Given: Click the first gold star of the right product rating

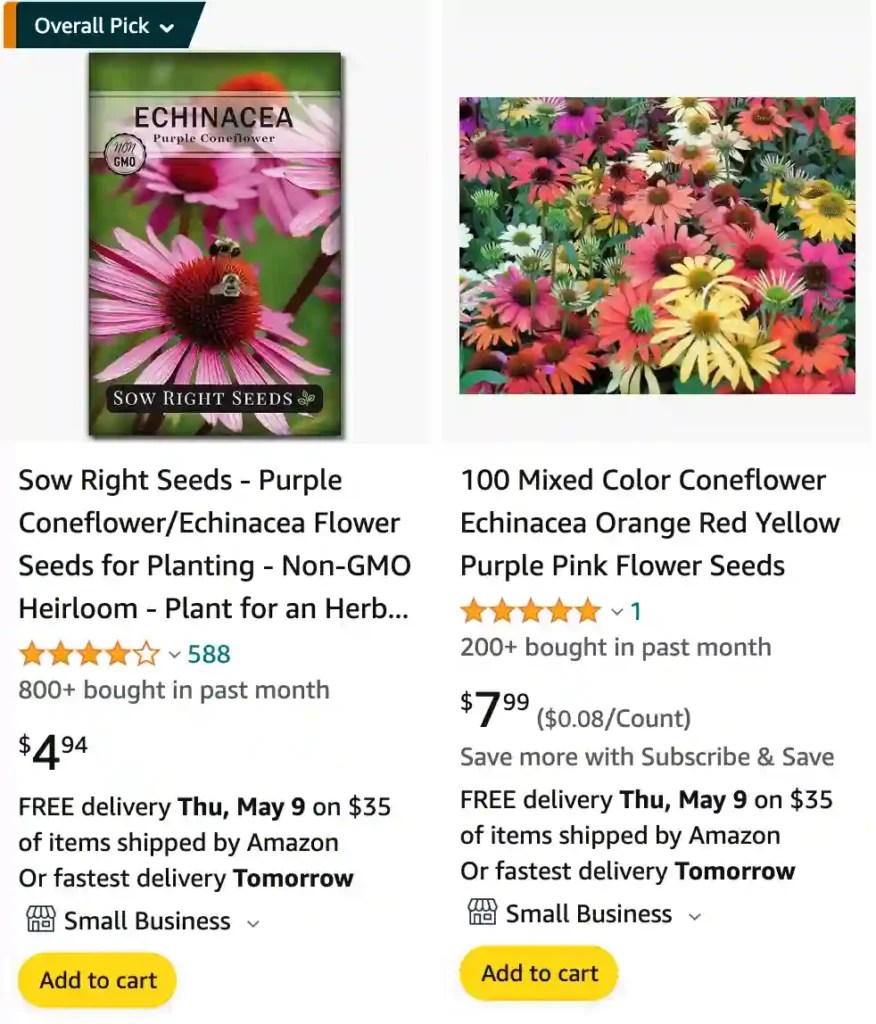Looking at the screenshot, I should pyautogui.click(x=473, y=610).
